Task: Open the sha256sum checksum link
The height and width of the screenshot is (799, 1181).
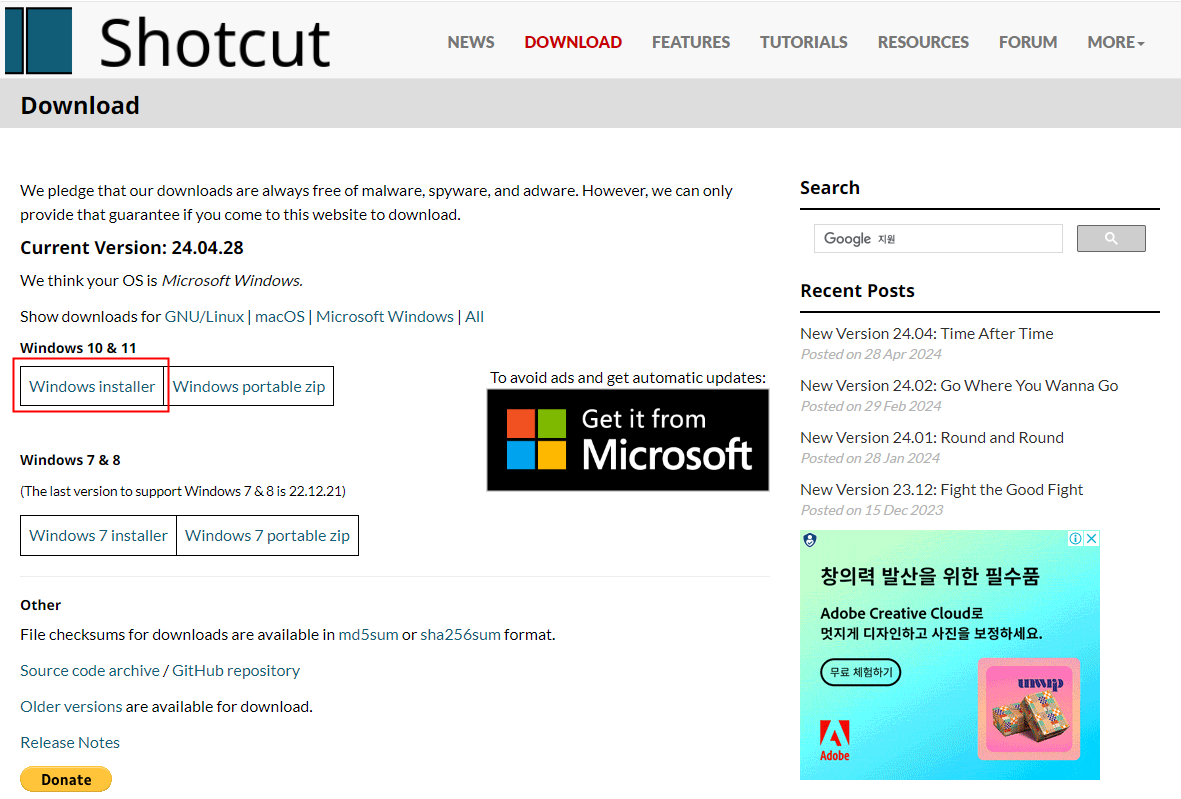Action: pyautogui.click(x=460, y=635)
